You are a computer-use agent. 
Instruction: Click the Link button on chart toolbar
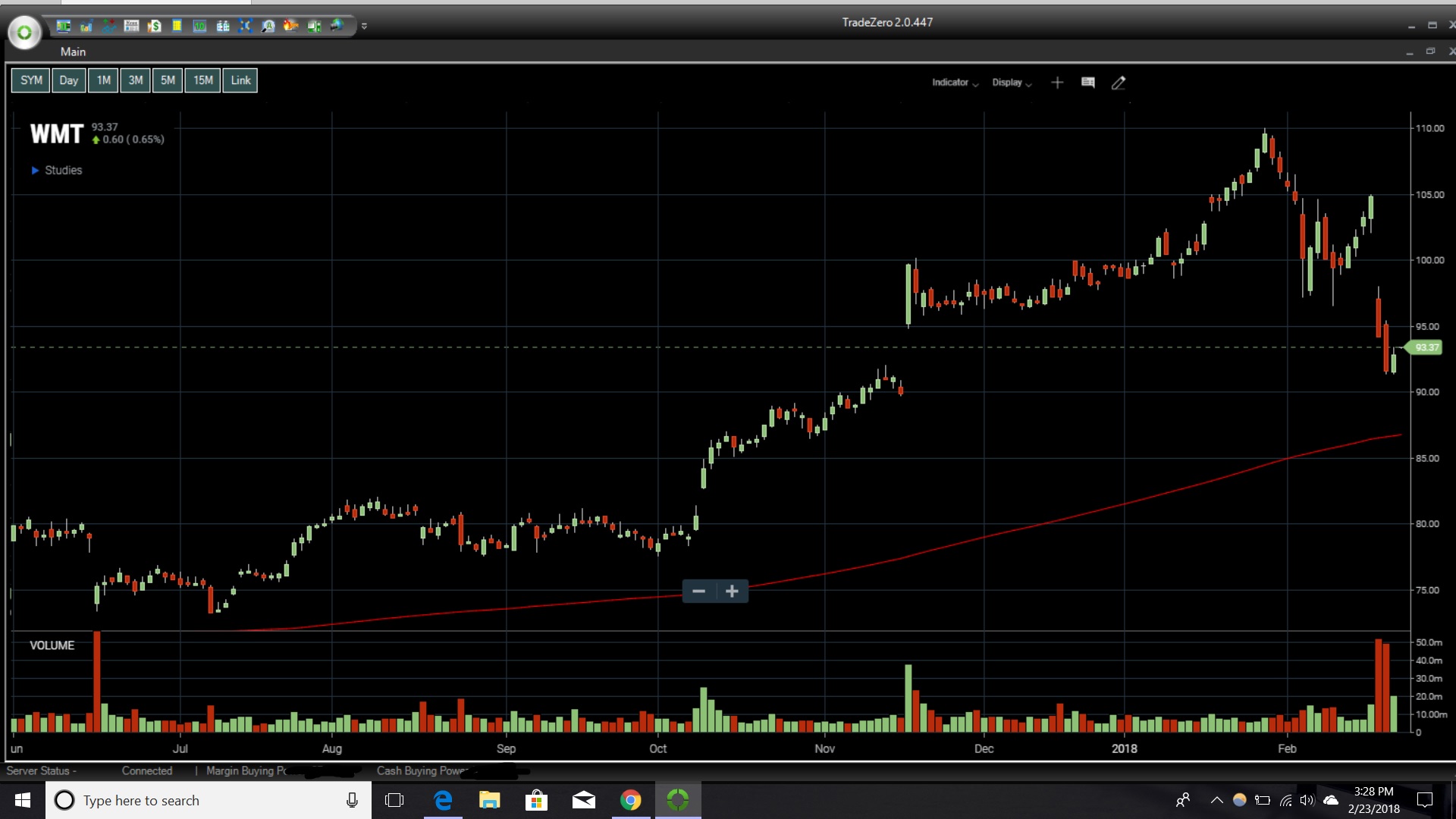(x=240, y=80)
